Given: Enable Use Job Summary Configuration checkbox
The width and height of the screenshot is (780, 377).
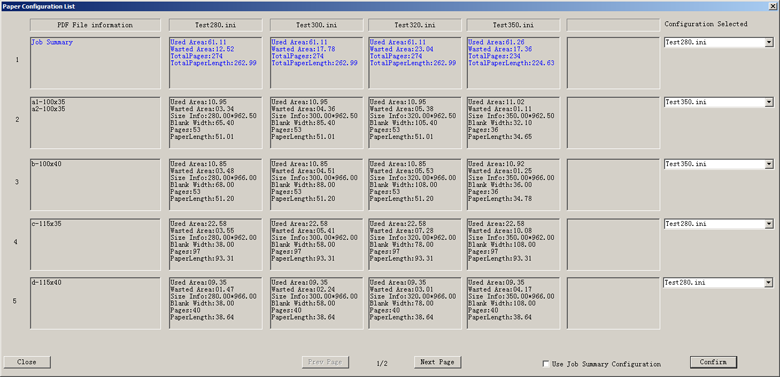Looking at the screenshot, I should coord(546,364).
